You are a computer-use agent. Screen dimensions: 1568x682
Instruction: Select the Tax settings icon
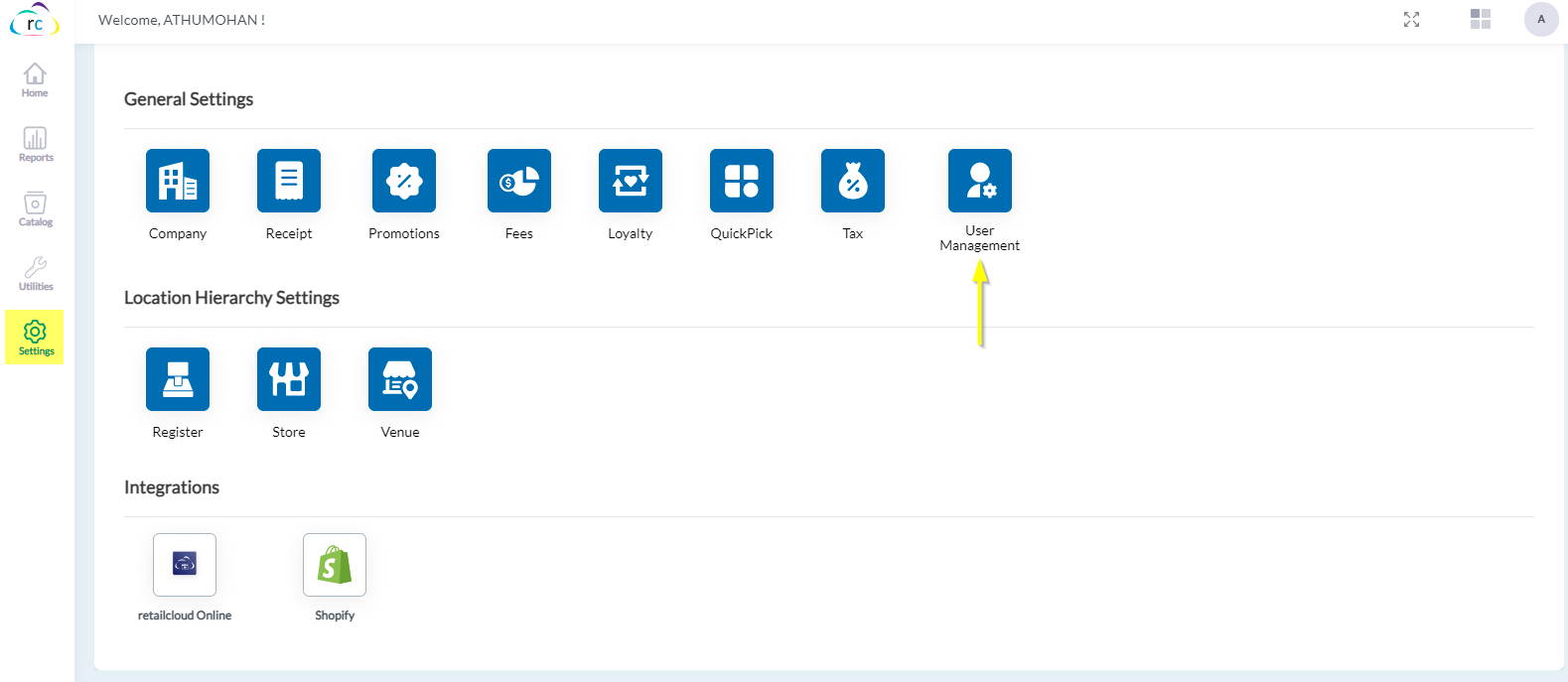coord(853,181)
